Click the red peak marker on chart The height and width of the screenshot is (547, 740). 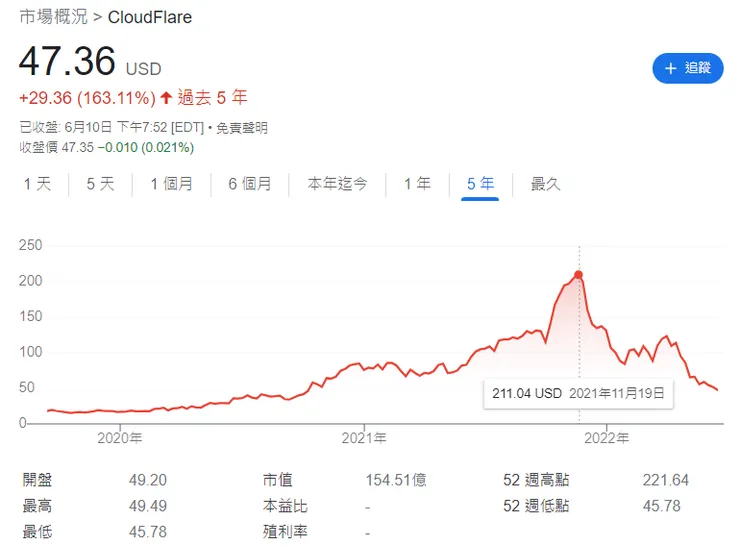(x=579, y=275)
